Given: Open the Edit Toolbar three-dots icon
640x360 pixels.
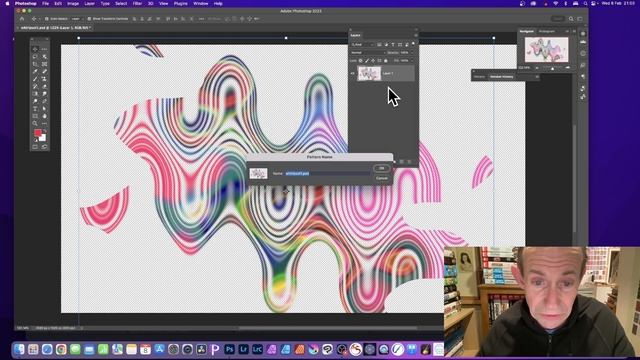Looking at the screenshot, I should pos(44,123).
